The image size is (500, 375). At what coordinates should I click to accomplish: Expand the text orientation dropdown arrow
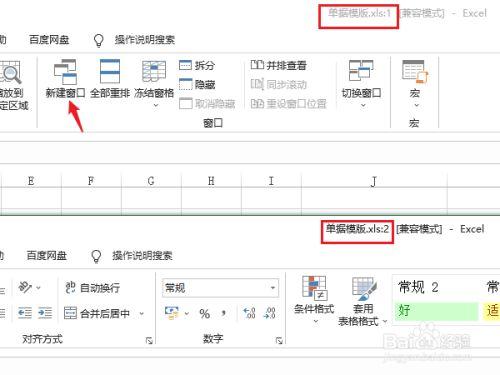[38, 287]
